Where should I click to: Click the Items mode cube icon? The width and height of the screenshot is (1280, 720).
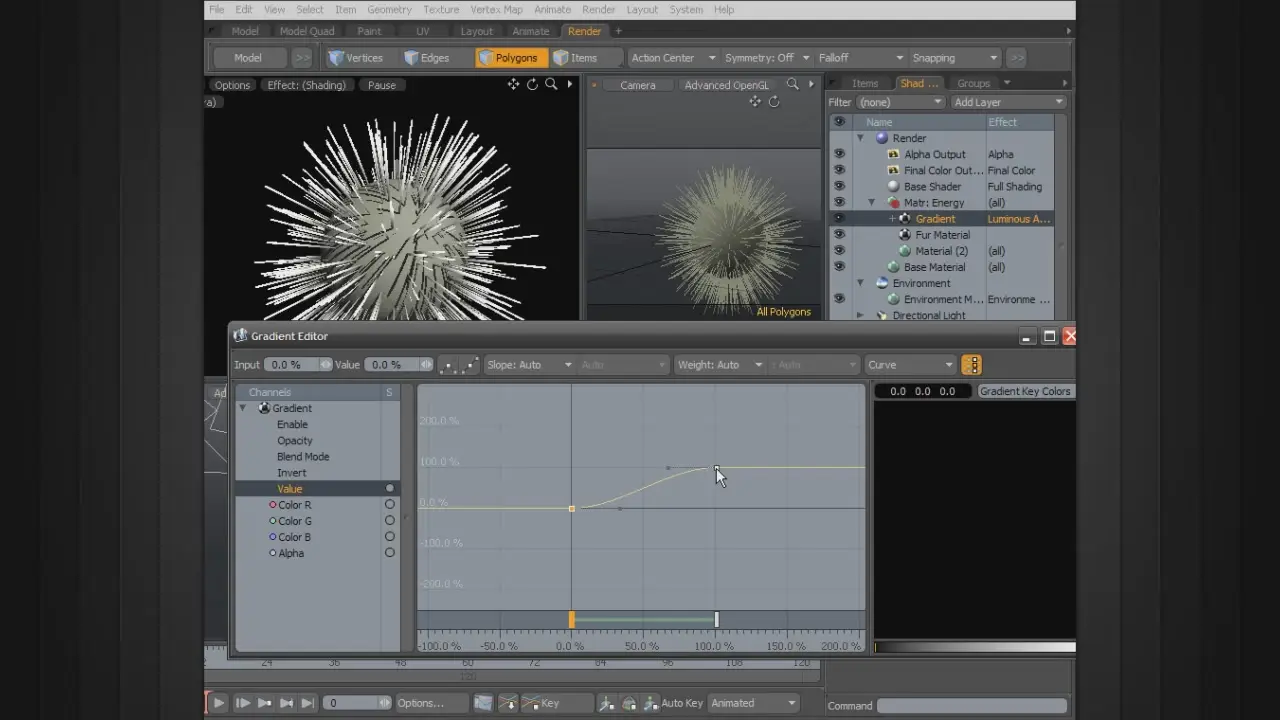coord(562,58)
